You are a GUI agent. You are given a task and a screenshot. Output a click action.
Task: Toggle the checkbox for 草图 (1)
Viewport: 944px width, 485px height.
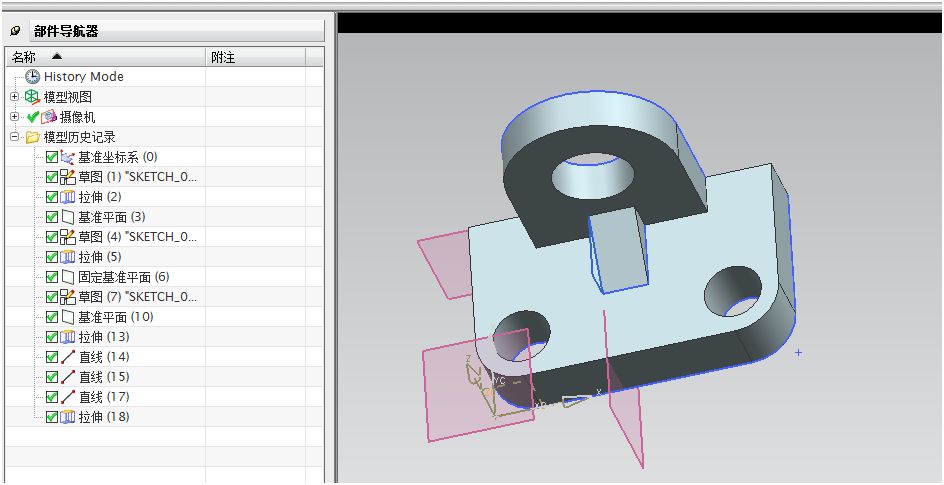point(52,178)
